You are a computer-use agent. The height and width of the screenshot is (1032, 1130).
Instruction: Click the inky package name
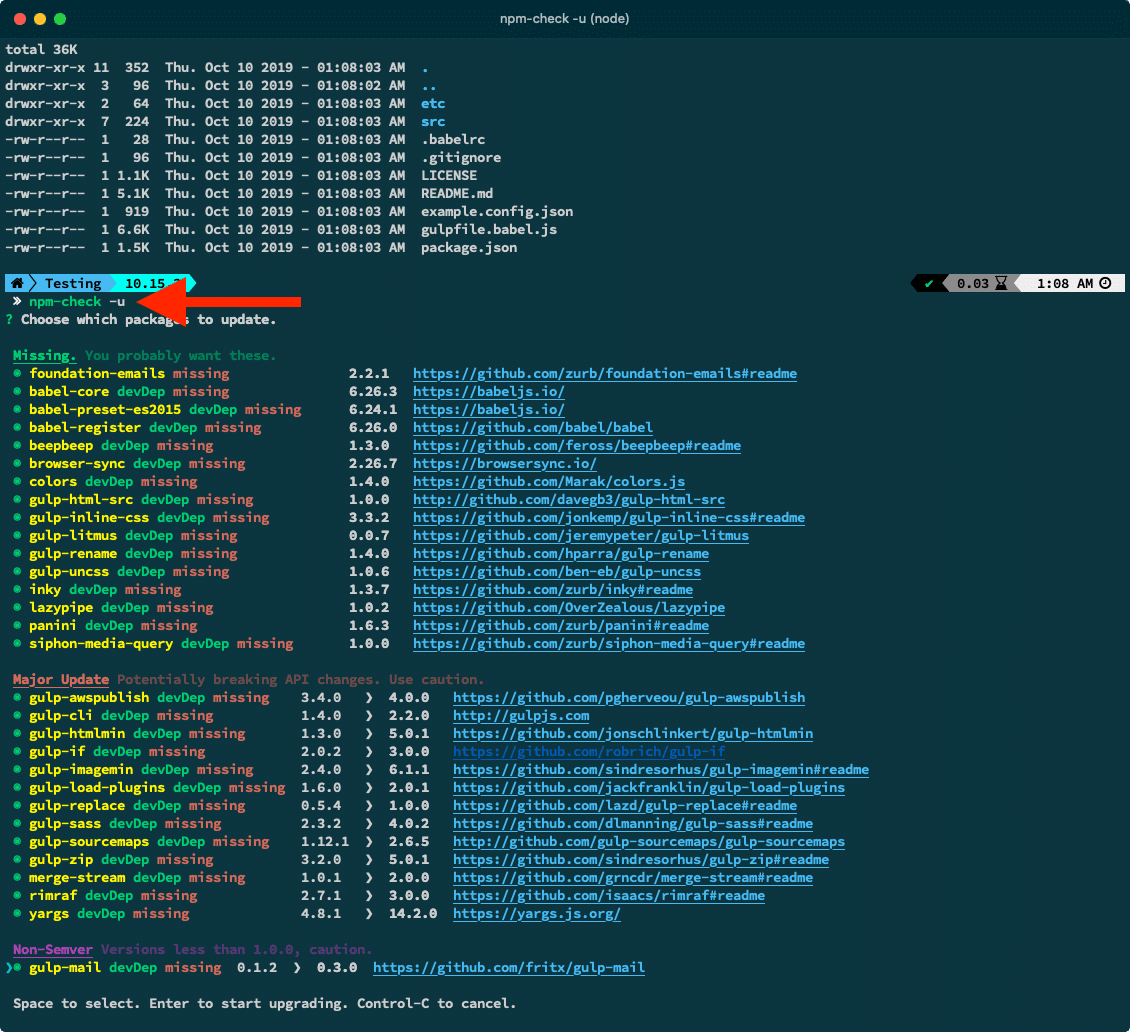pyautogui.click(x=45, y=590)
